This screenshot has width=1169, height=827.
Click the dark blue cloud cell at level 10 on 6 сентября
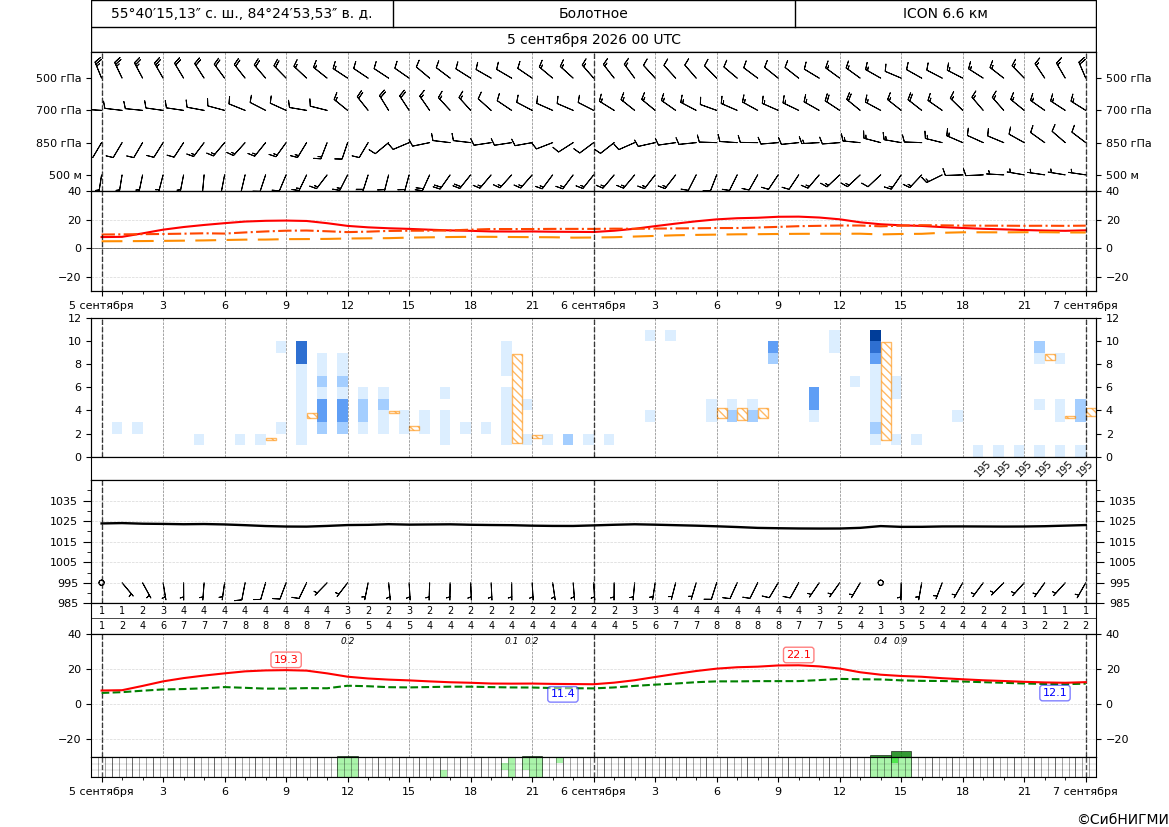pyautogui.click(x=875, y=336)
